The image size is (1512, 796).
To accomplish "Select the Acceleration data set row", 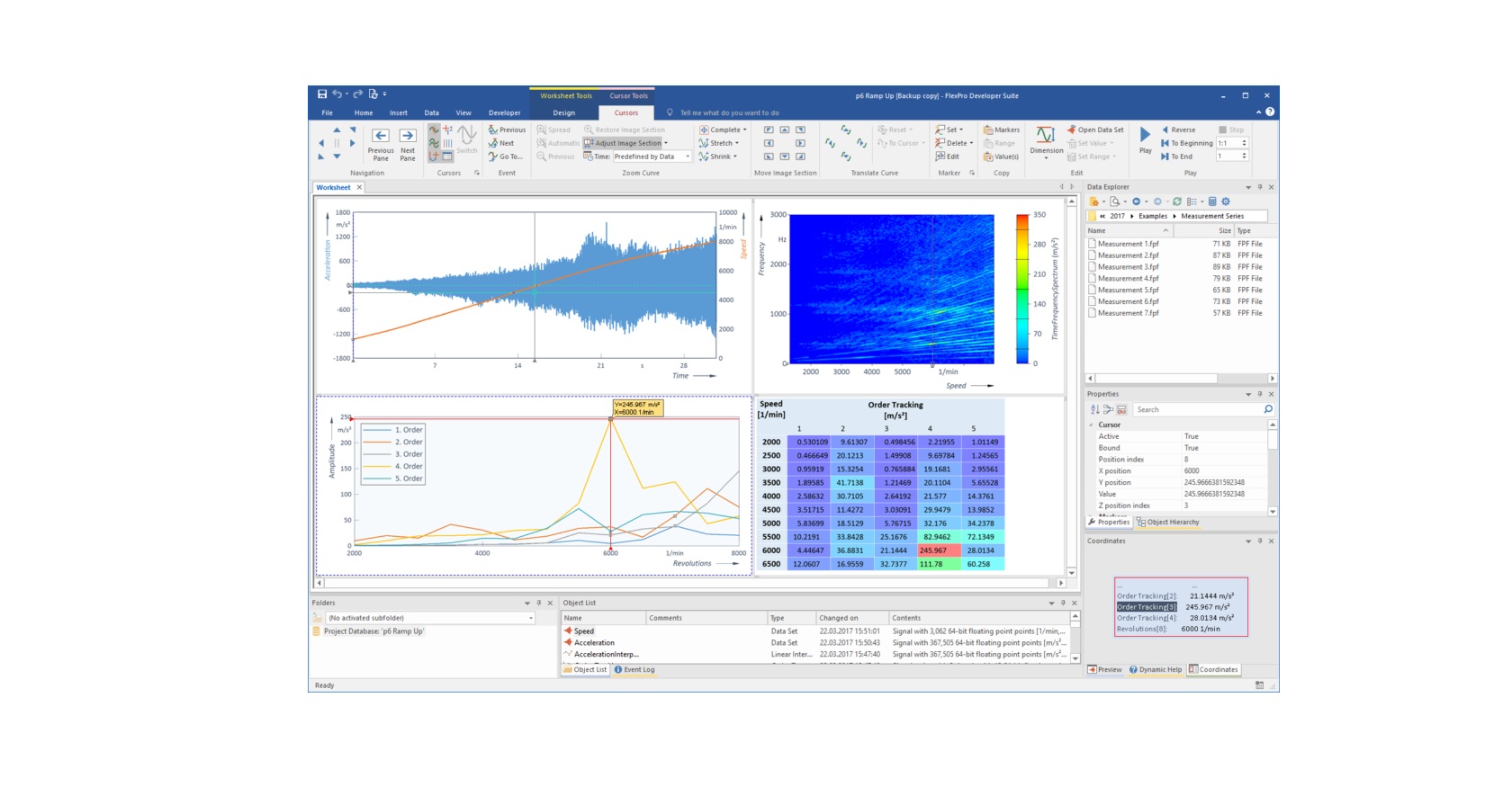I will [x=594, y=642].
